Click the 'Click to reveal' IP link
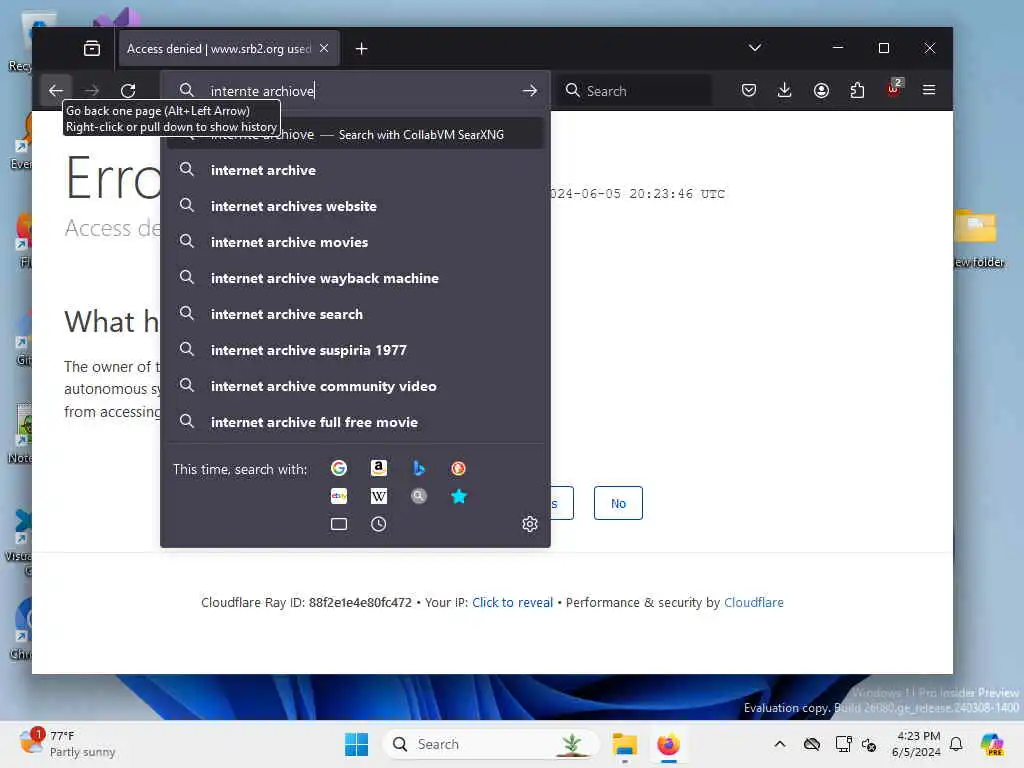Viewport: 1024px width, 768px height. (512, 602)
